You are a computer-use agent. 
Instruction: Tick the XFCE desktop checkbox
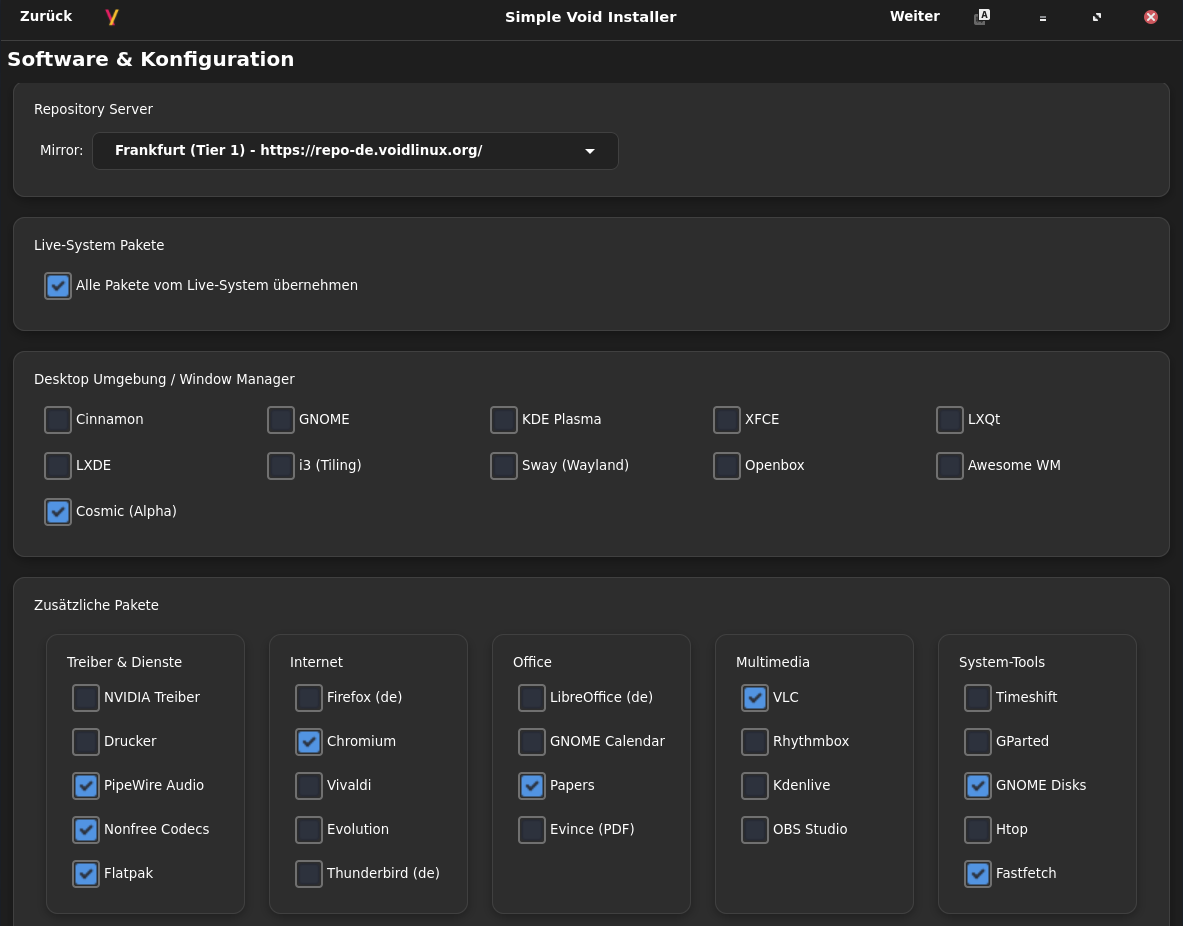(x=727, y=420)
